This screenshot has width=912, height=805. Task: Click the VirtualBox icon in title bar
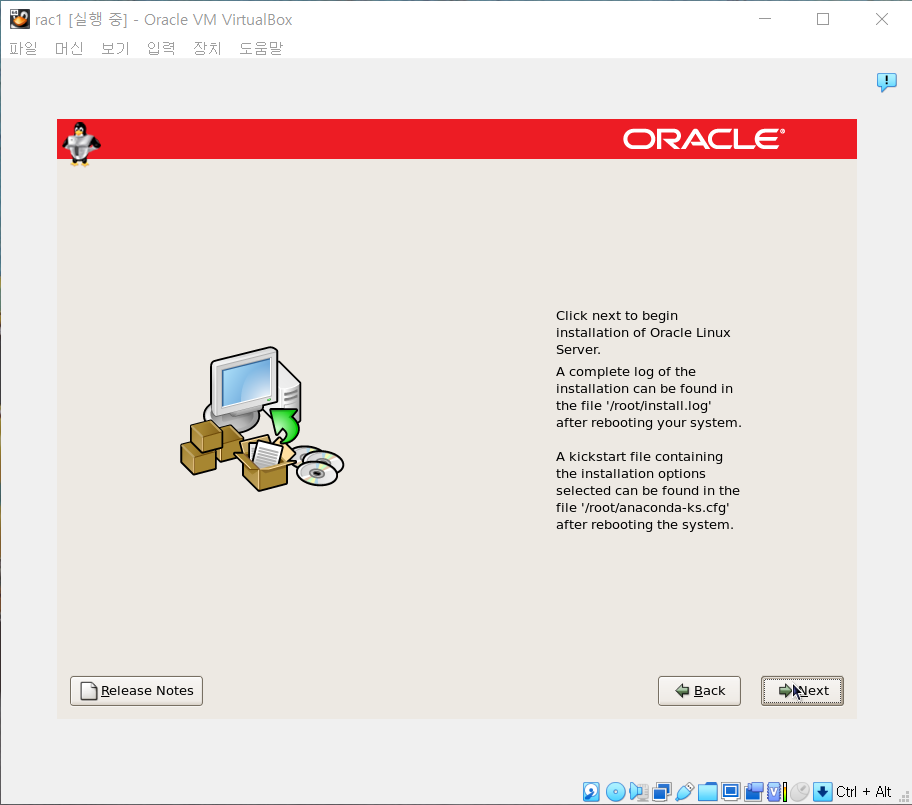click(x=19, y=19)
